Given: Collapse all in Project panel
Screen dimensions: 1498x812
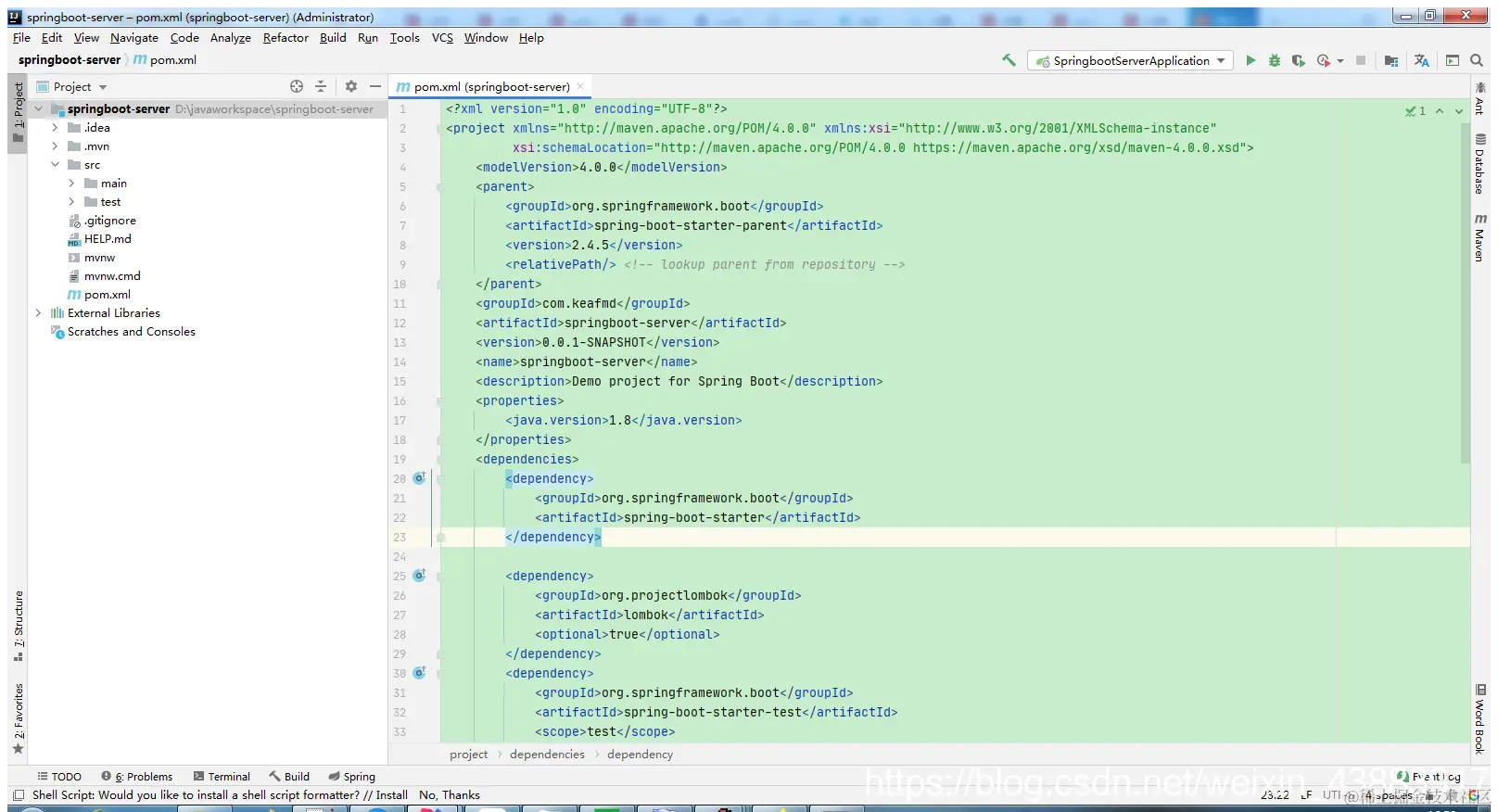Looking at the screenshot, I should click(321, 86).
